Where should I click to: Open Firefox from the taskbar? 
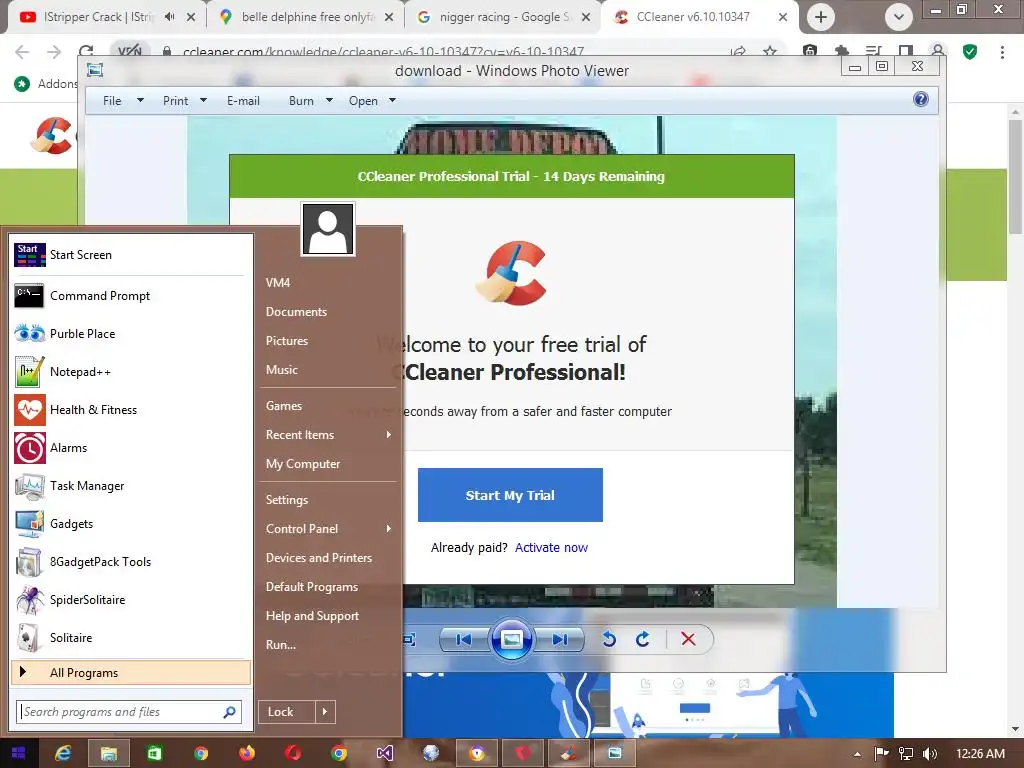coord(247,754)
